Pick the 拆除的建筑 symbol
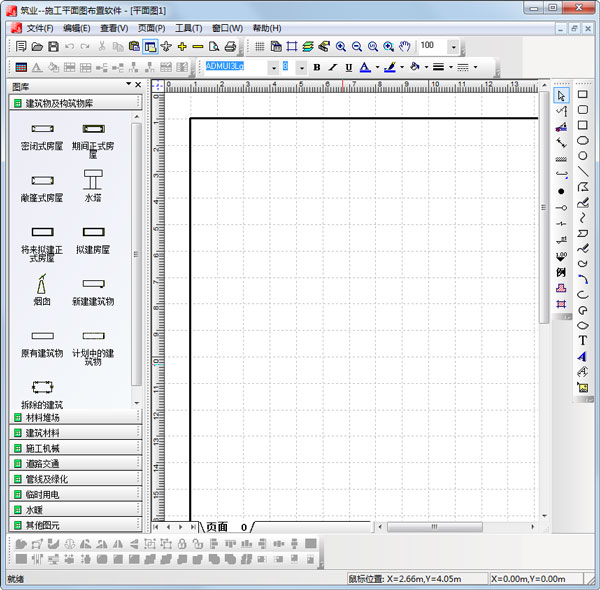 pyautogui.click(x=42, y=394)
